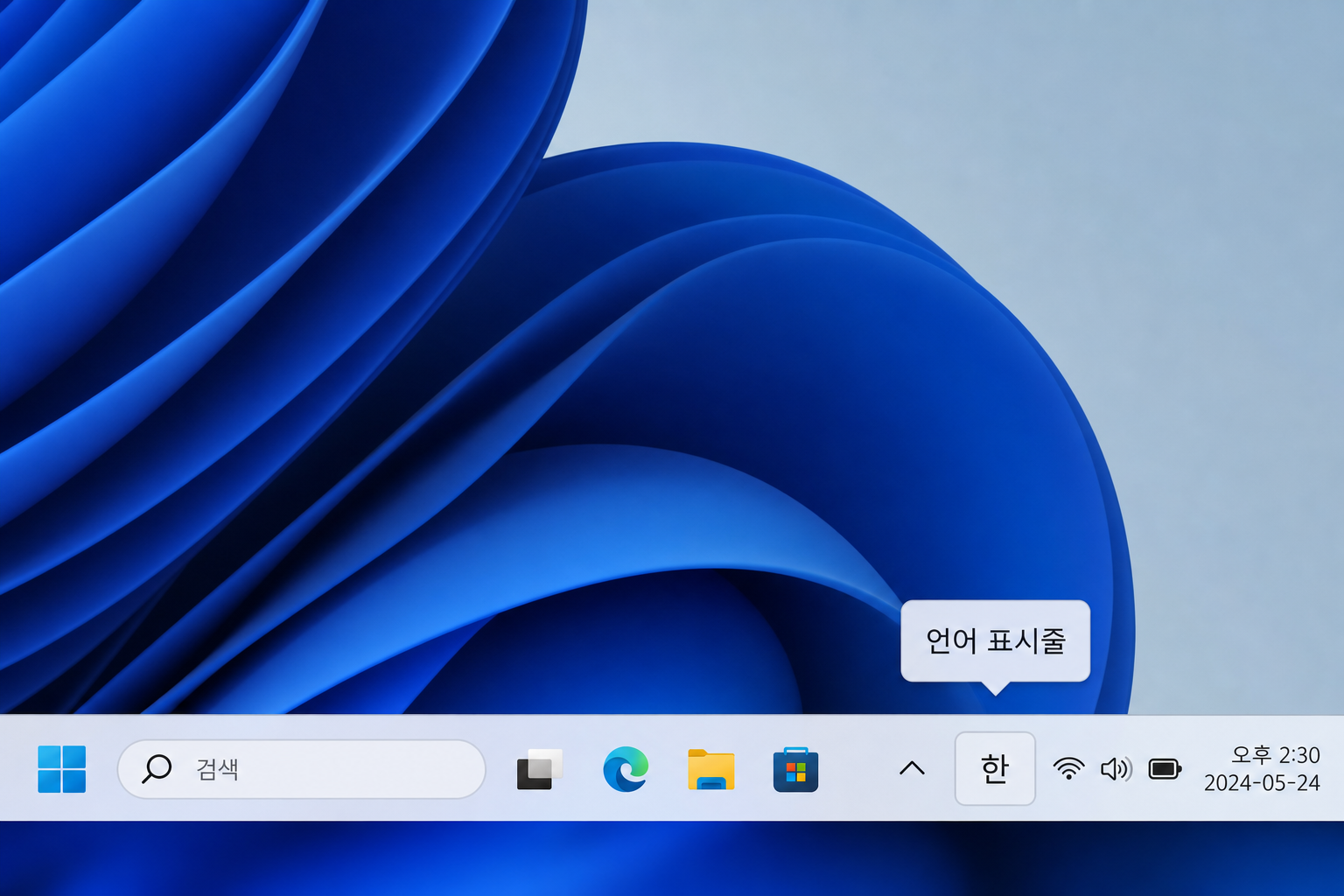Open Microsoft Store from the taskbar
Image resolution: width=1344 pixels, height=896 pixels.
795,769
